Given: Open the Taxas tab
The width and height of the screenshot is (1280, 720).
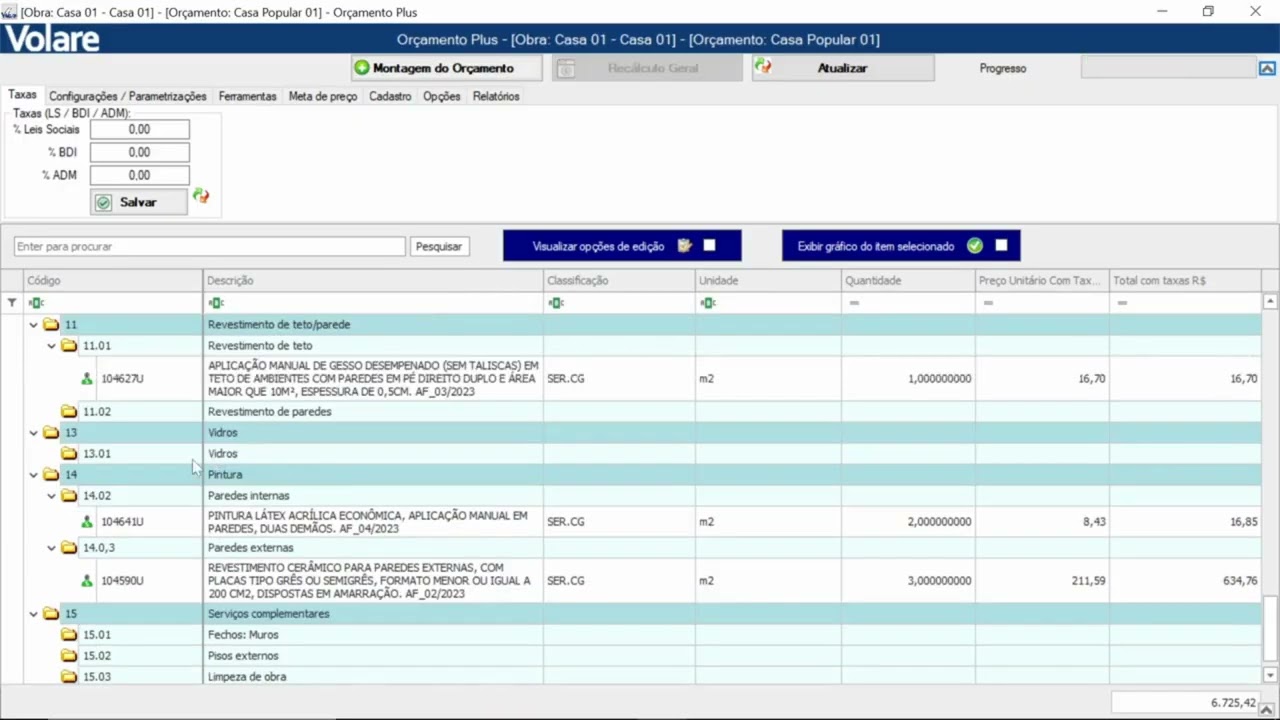Looking at the screenshot, I should pos(22,95).
